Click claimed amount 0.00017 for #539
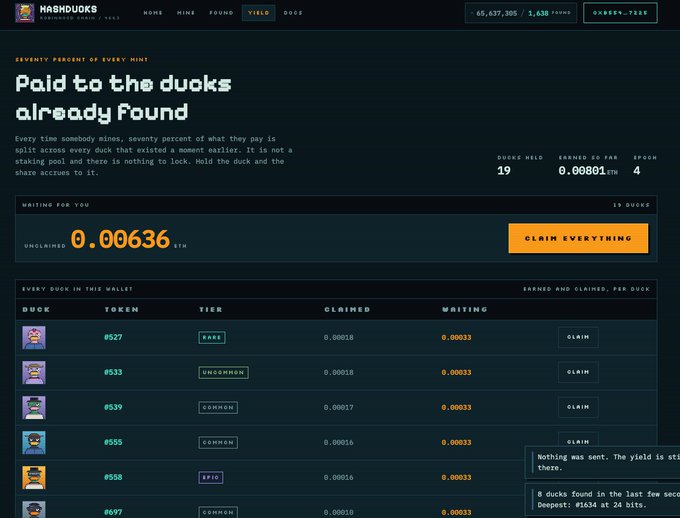680x518 pixels. (339, 407)
